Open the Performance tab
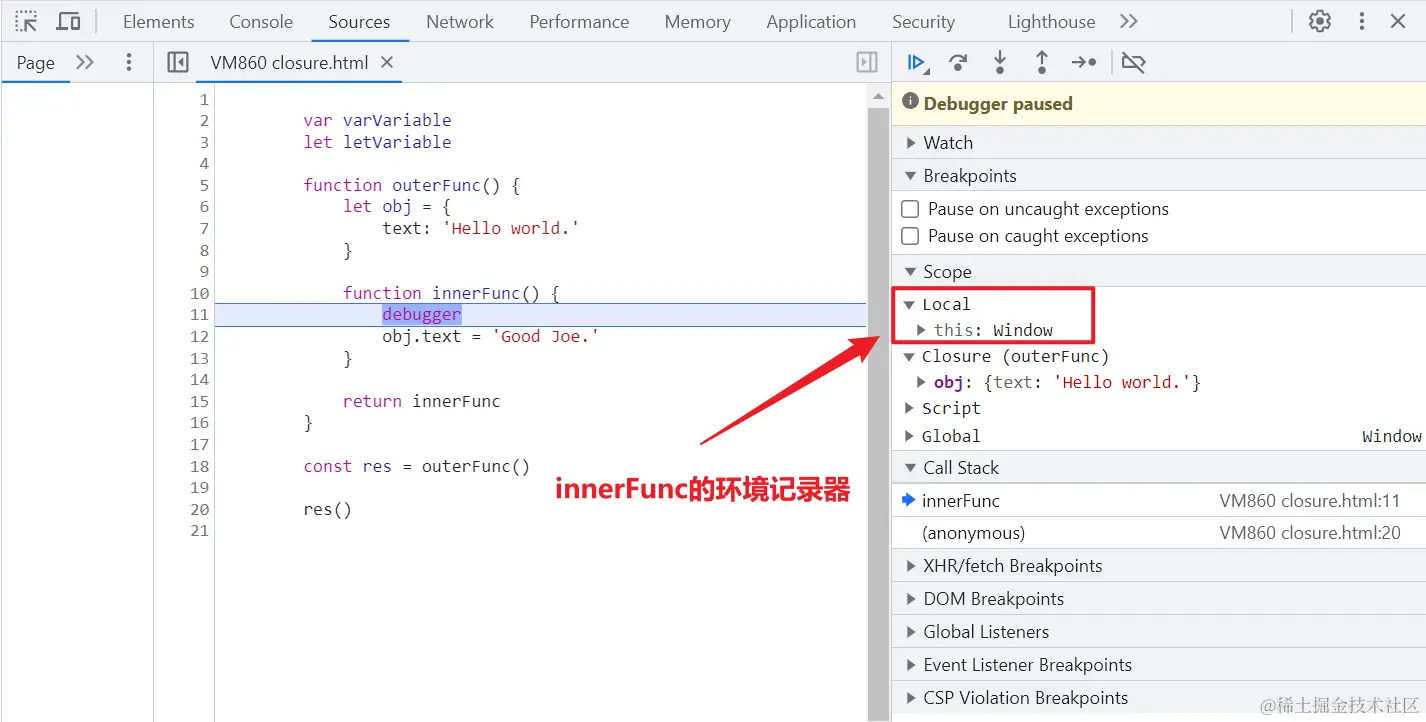This screenshot has height=722, width=1426. (579, 21)
